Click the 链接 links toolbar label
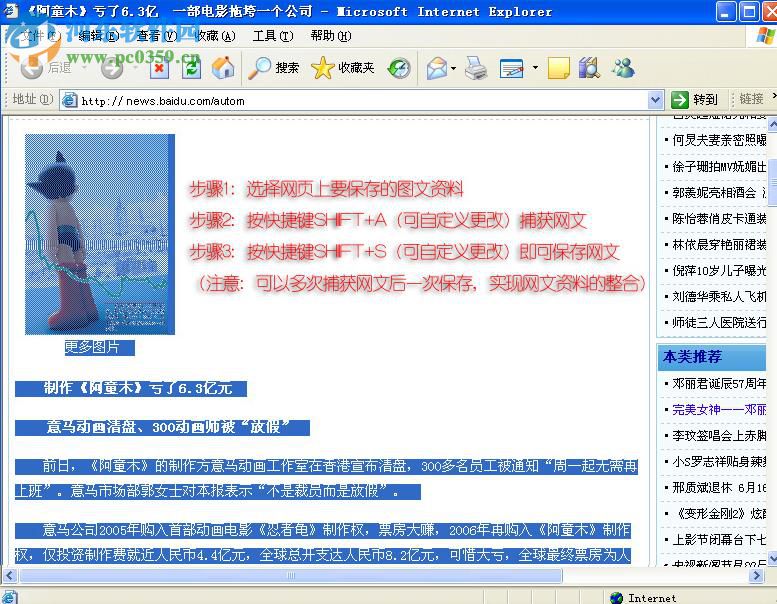Image resolution: width=777 pixels, height=604 pixels. (x=751, y=99)
